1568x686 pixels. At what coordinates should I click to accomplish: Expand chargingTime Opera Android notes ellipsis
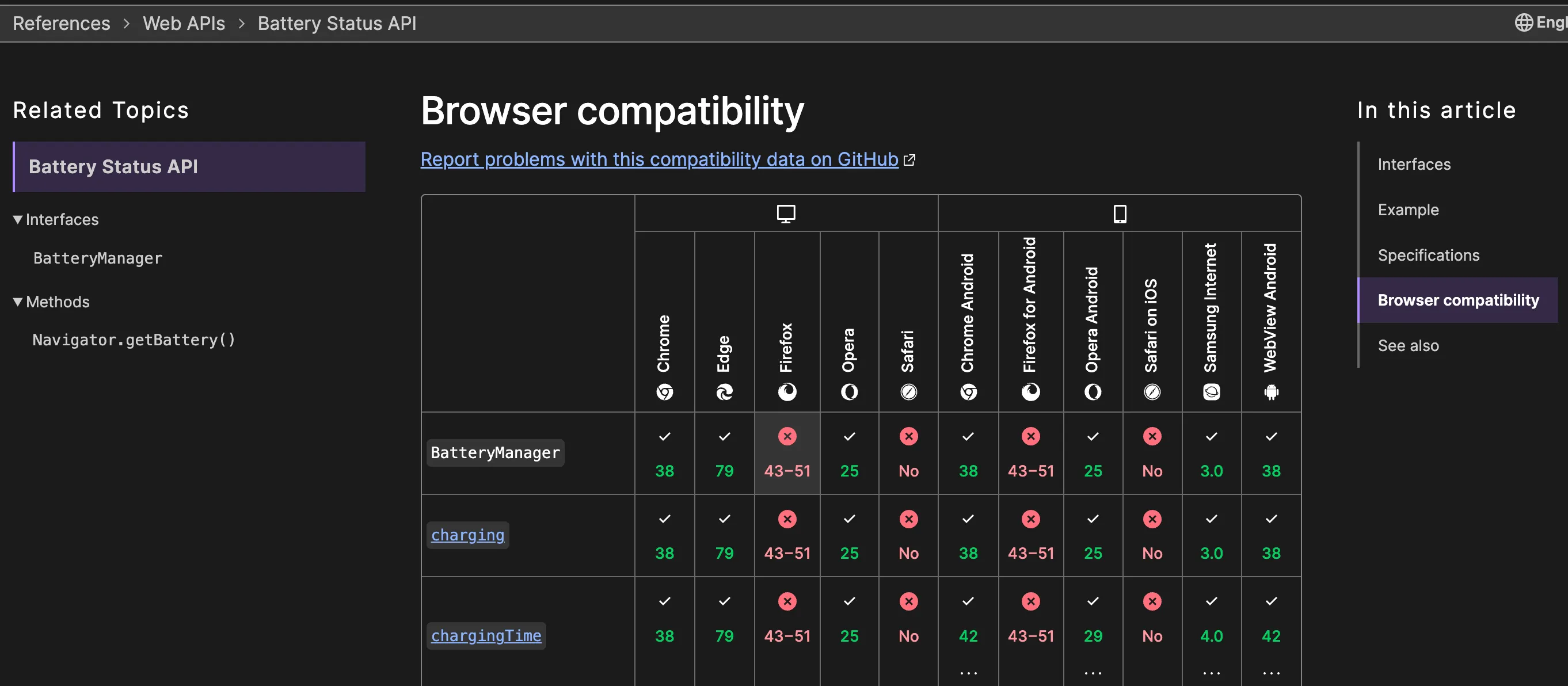click(1093, 673)
